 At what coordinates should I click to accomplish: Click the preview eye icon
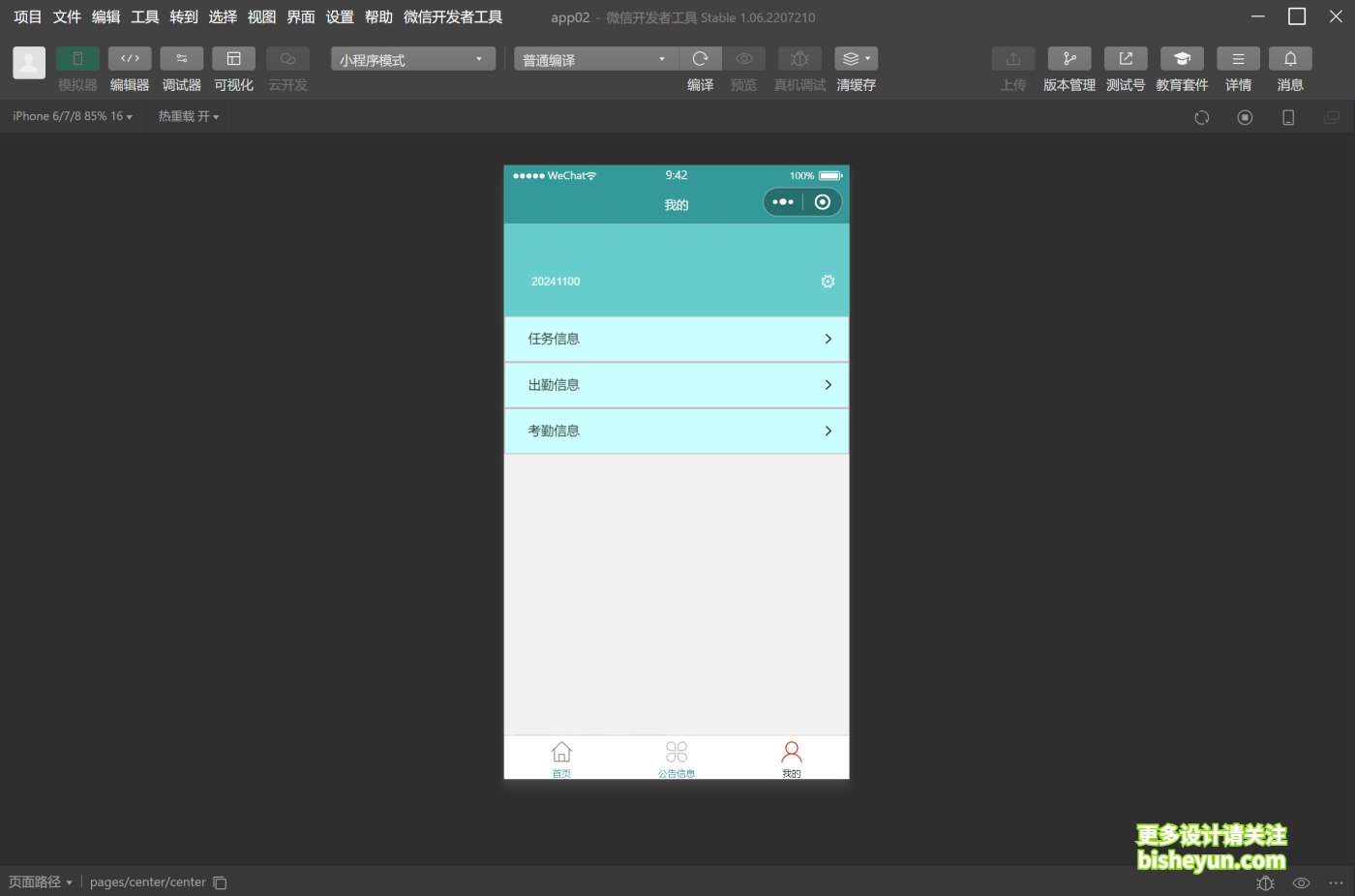coord(743,59)
